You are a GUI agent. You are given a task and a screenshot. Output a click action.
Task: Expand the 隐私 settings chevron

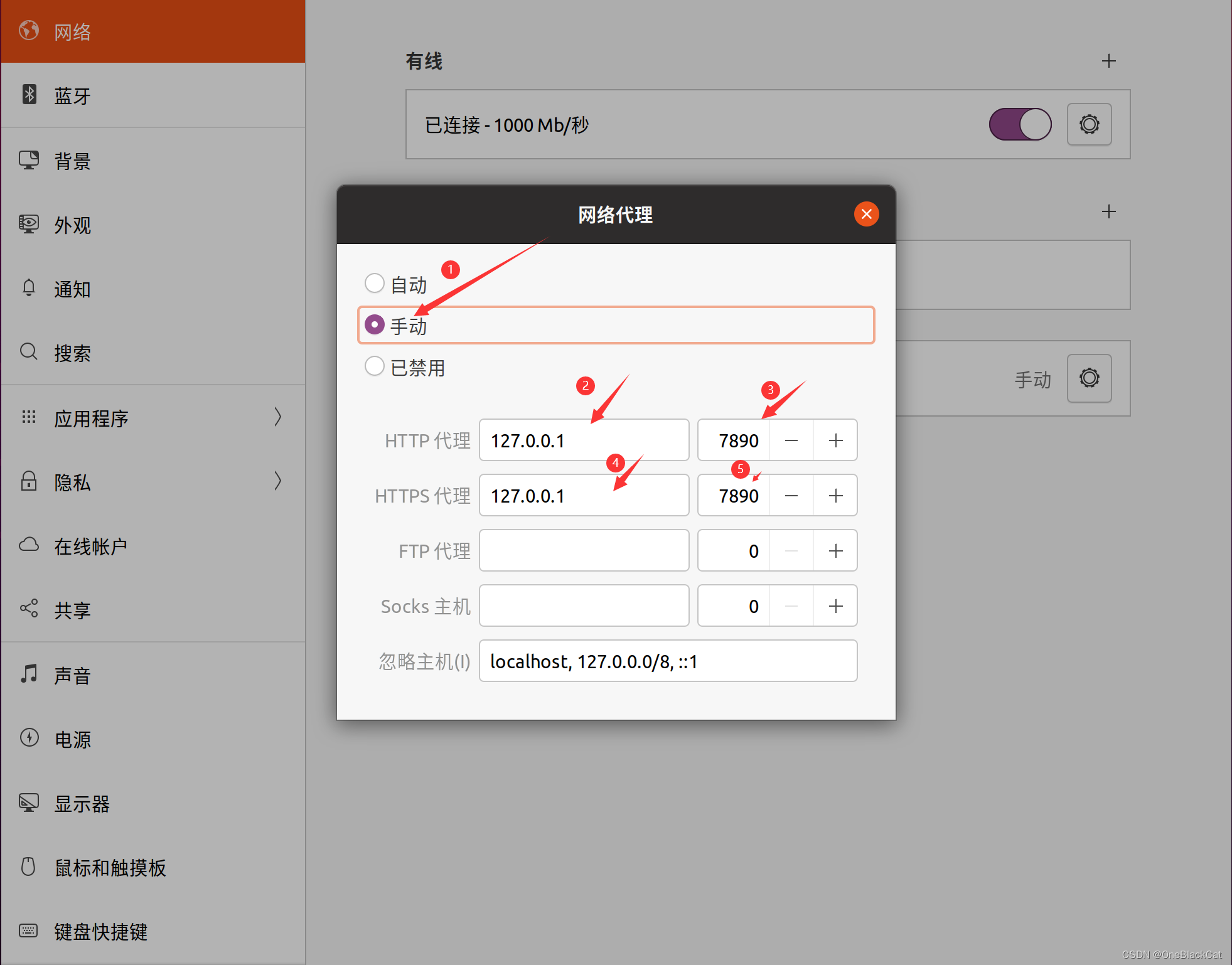pyautogui.click(x=277, y=481)
